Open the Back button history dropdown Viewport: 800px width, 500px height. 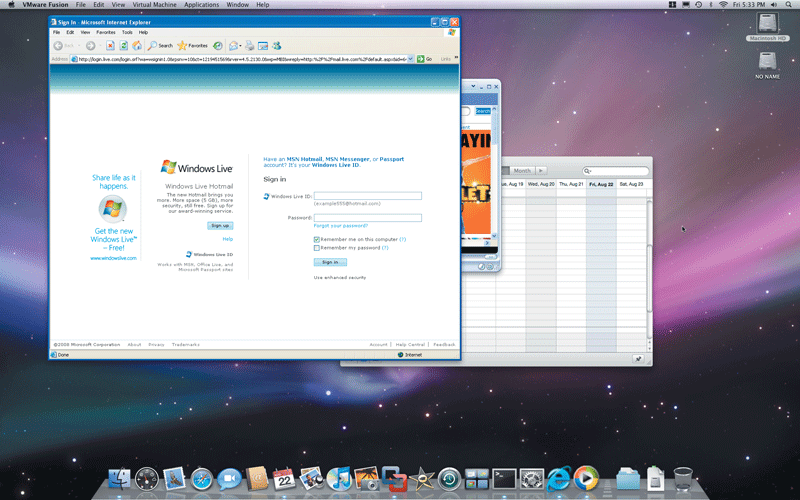click(79, 46)
